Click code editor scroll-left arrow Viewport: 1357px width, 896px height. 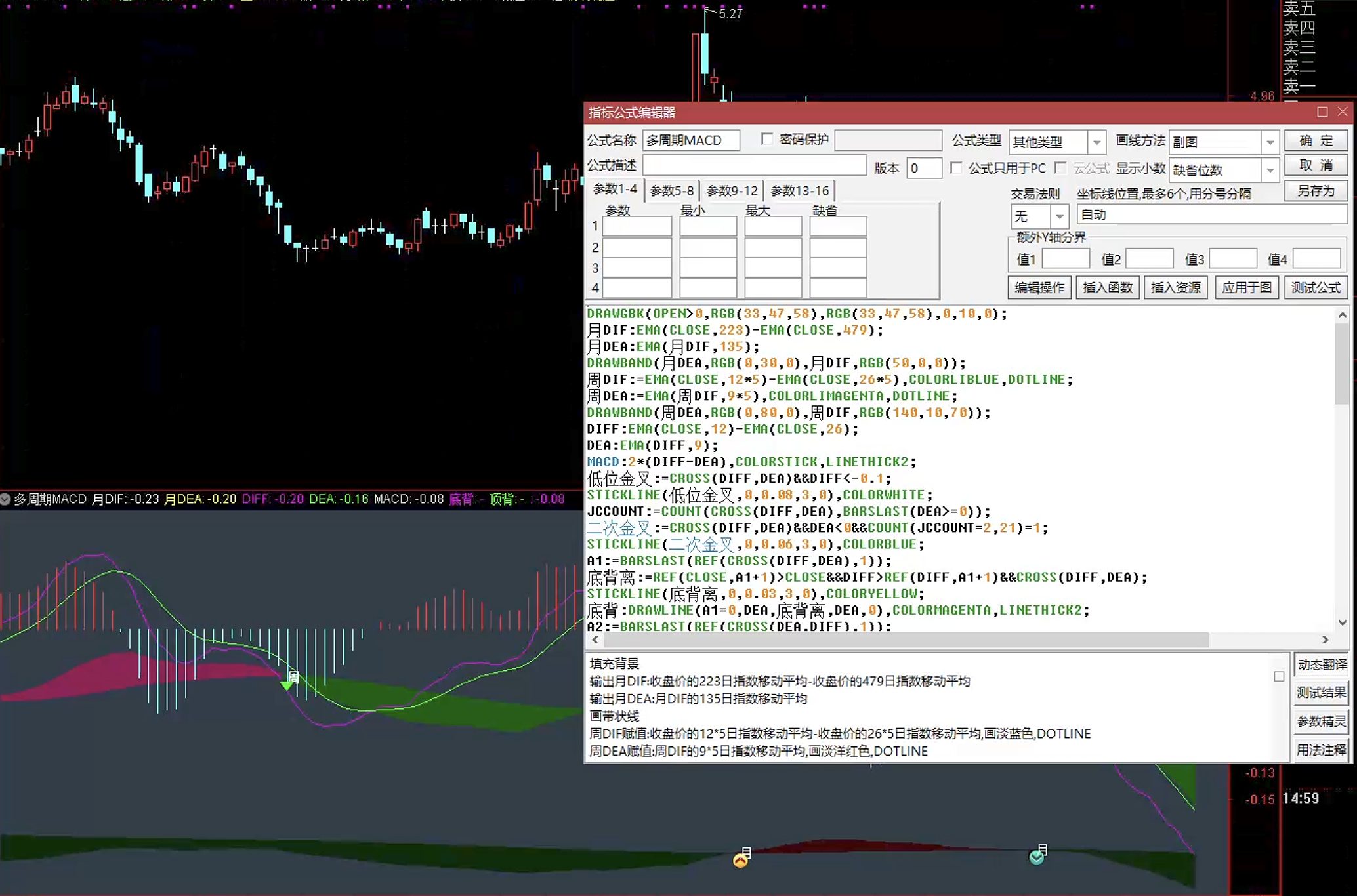tap(595, 639)
